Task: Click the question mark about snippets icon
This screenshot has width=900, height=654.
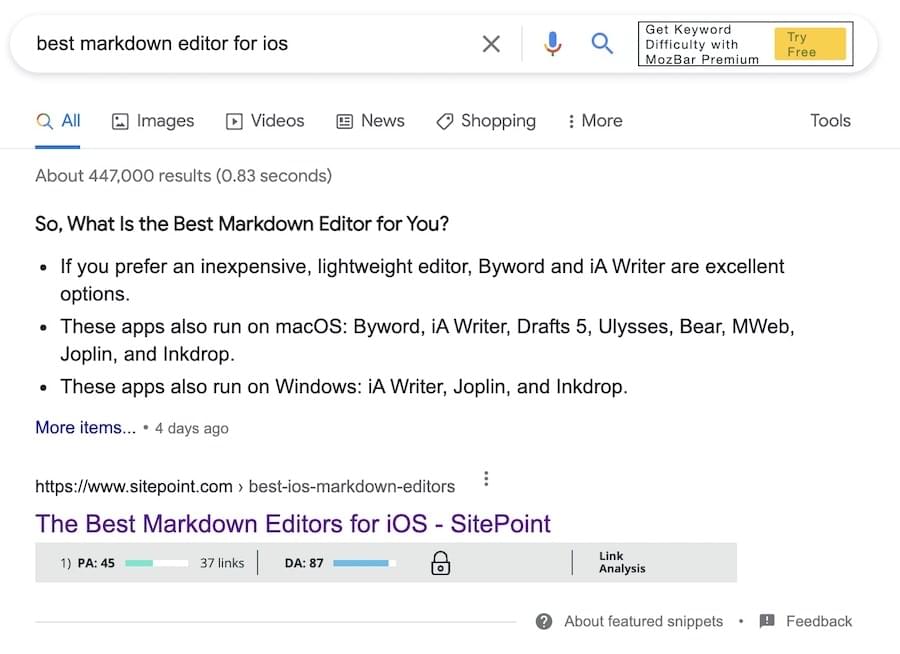Action: [544, 621]
